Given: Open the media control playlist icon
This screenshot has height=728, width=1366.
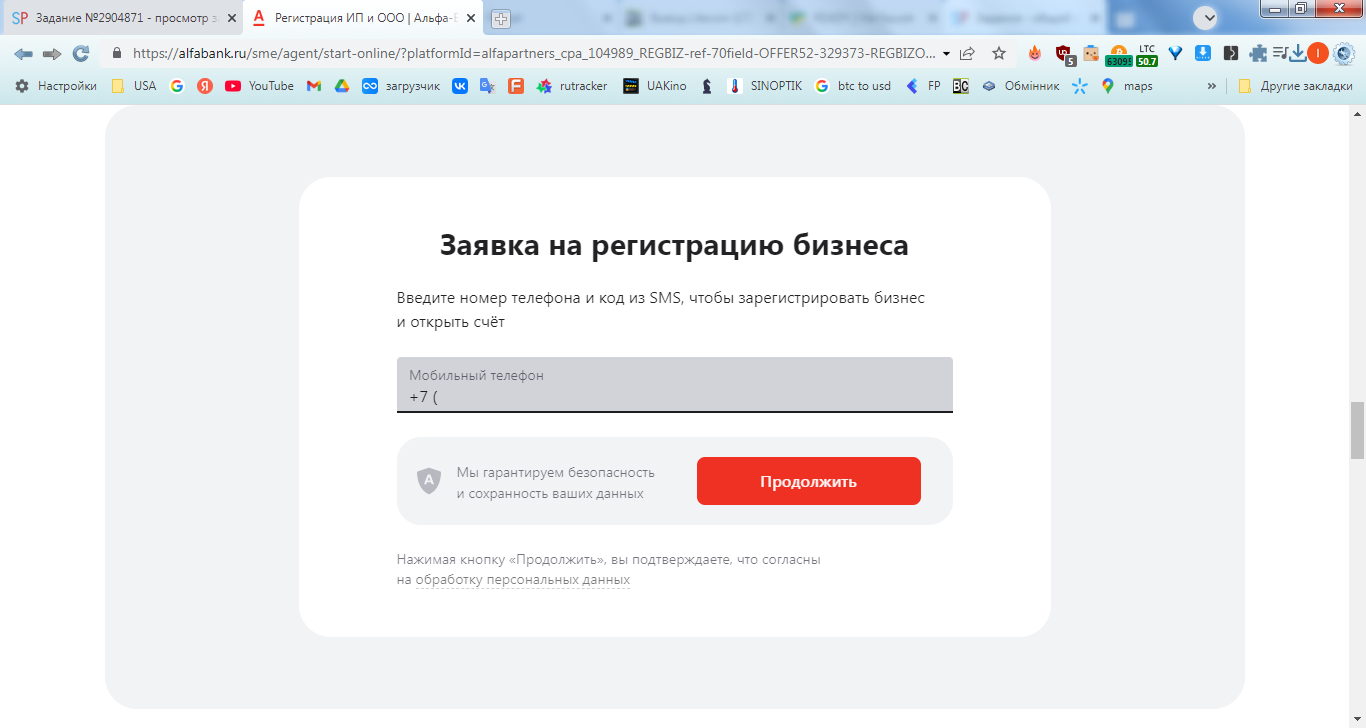Looking at the screenshot, I should 1281,53.
